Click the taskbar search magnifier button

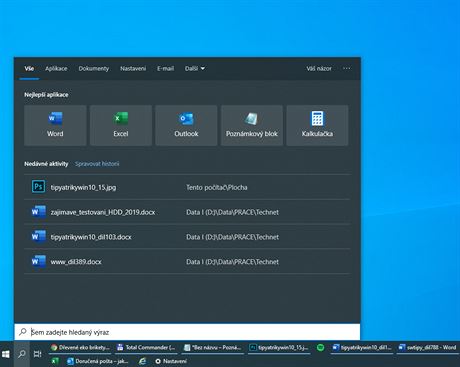[x=22, y=354]
